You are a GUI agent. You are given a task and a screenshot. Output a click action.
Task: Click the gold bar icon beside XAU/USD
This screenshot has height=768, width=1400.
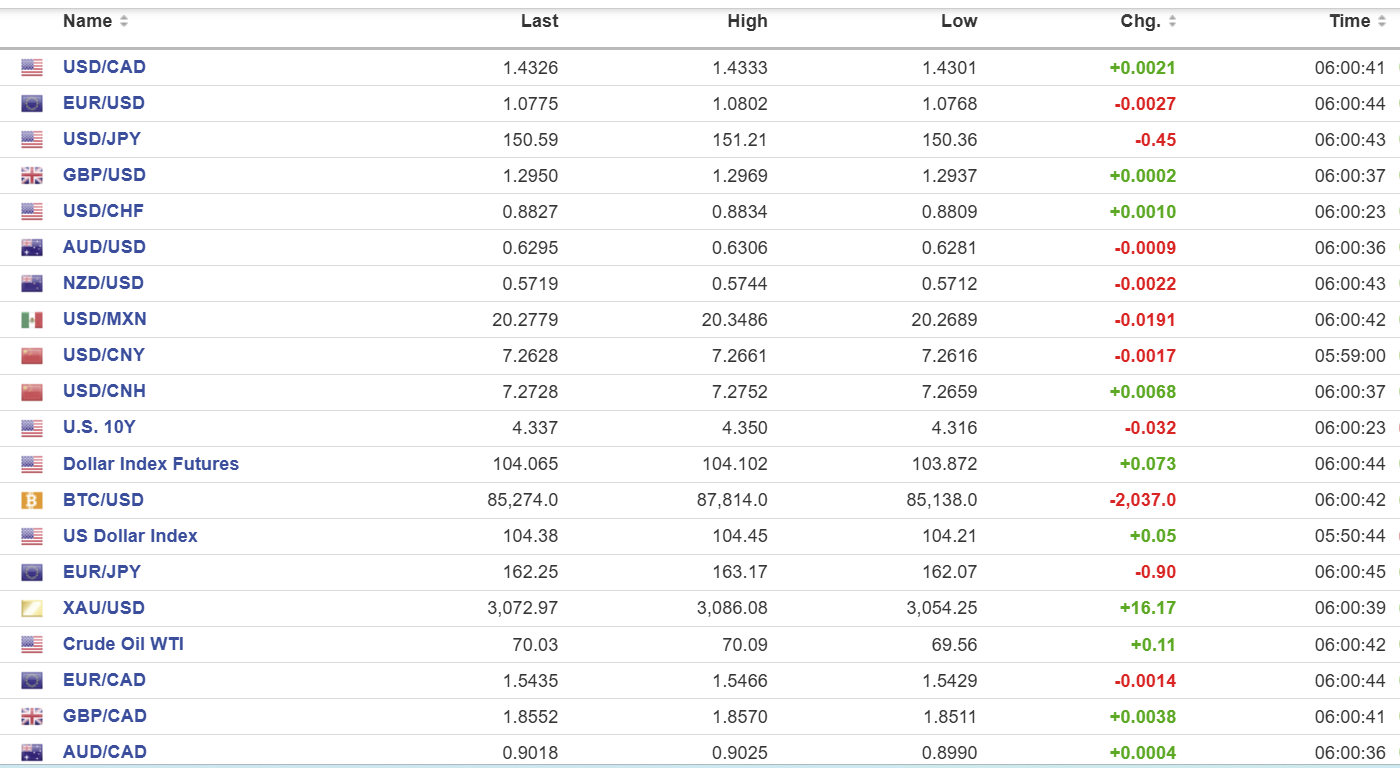pos(32,608)
